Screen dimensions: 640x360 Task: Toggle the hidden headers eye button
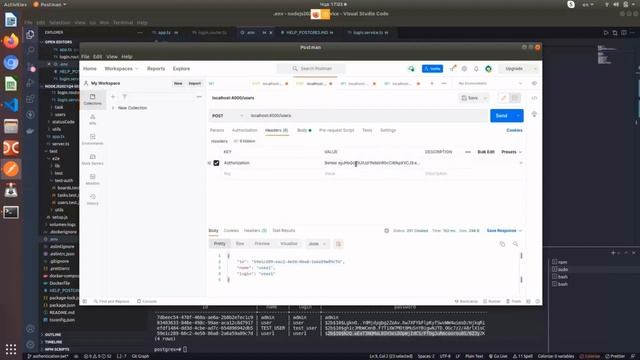(244, 141)
